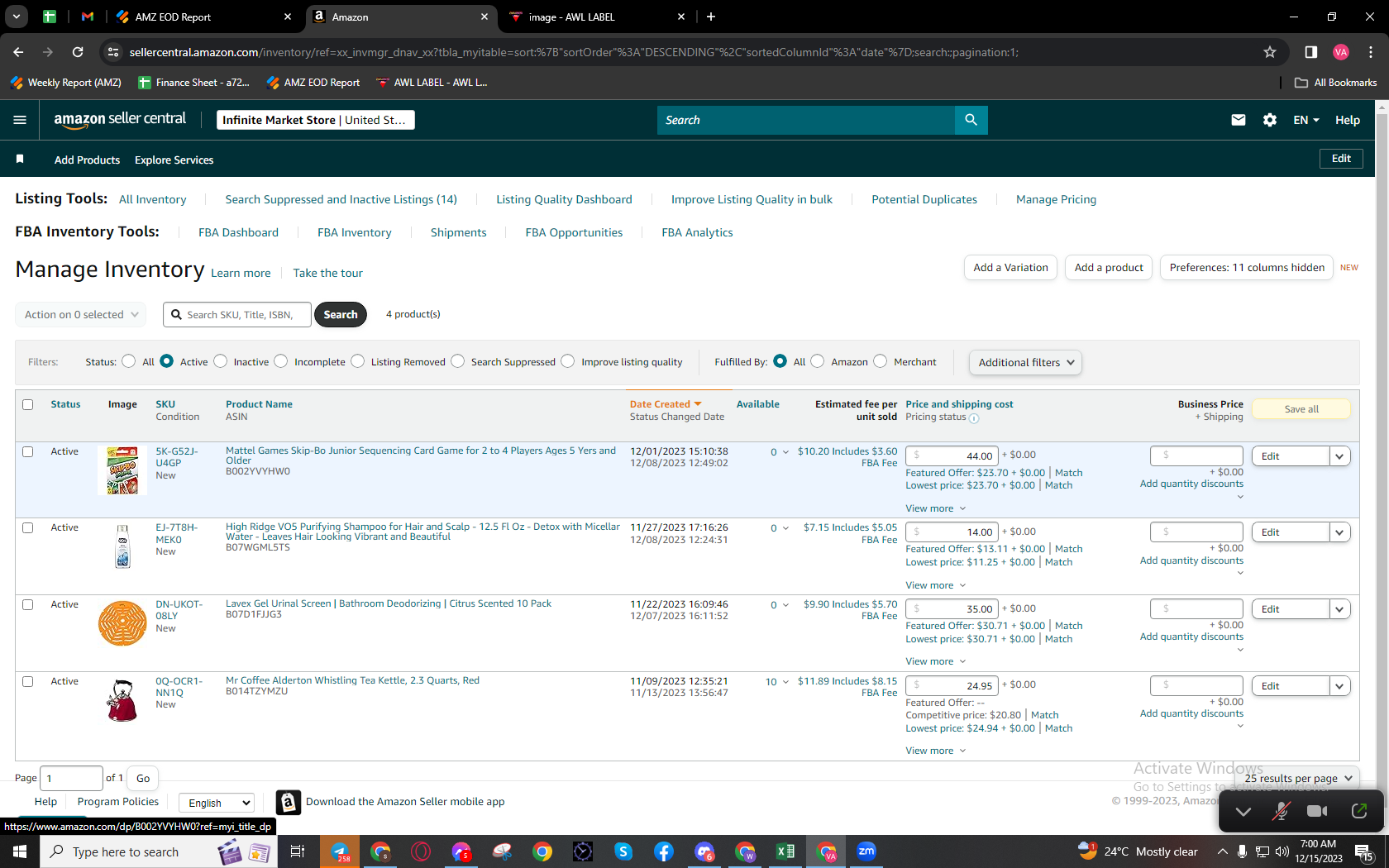Open the Manage Pricing link
1389x868 pixels.
pyautogui.click(x=1056, y=199)
